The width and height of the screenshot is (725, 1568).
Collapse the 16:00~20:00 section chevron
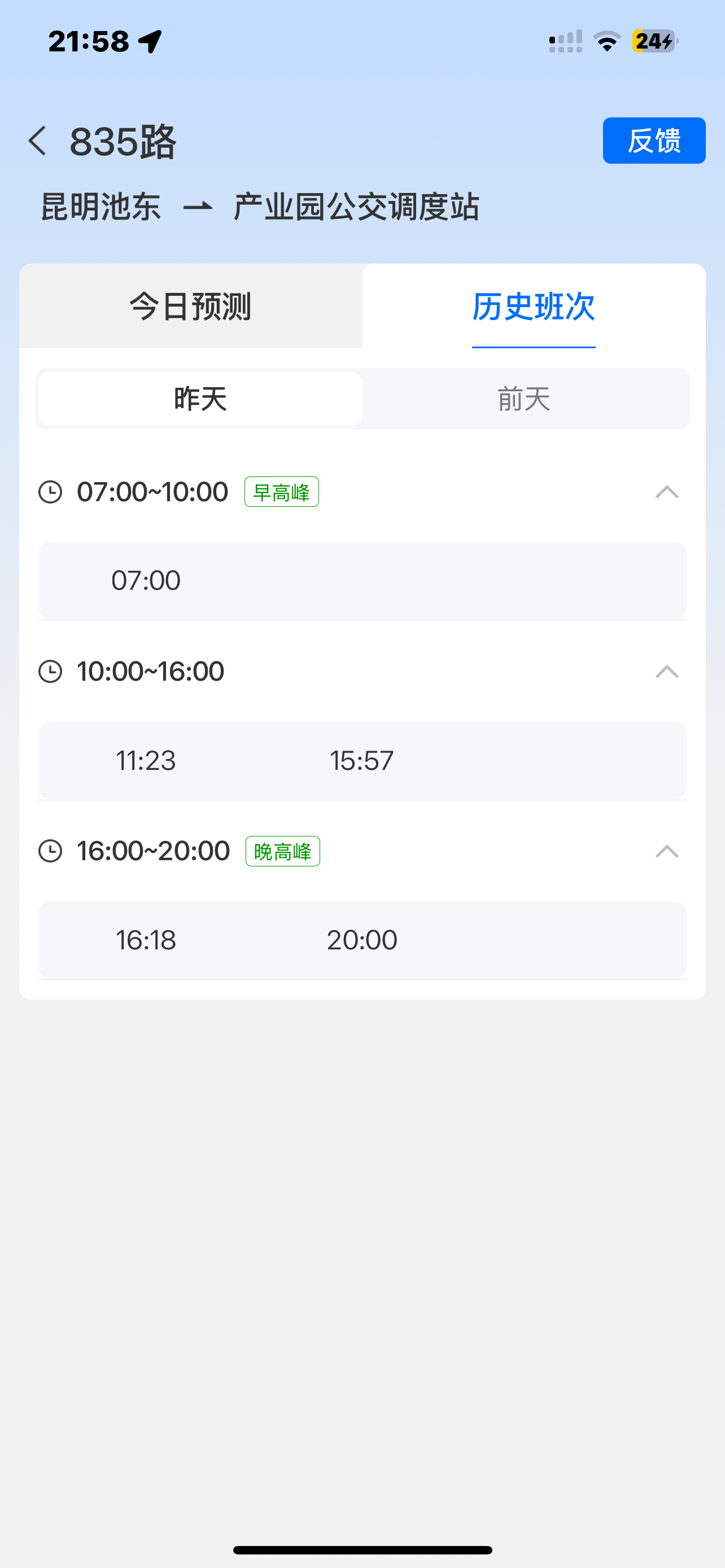667,851
